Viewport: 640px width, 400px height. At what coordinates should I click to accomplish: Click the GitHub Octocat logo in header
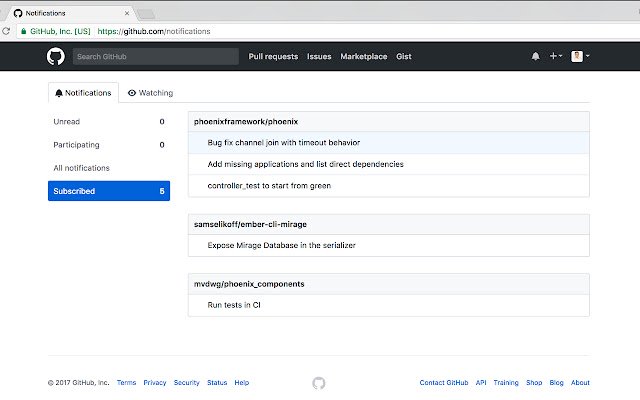tap(56, 56)
